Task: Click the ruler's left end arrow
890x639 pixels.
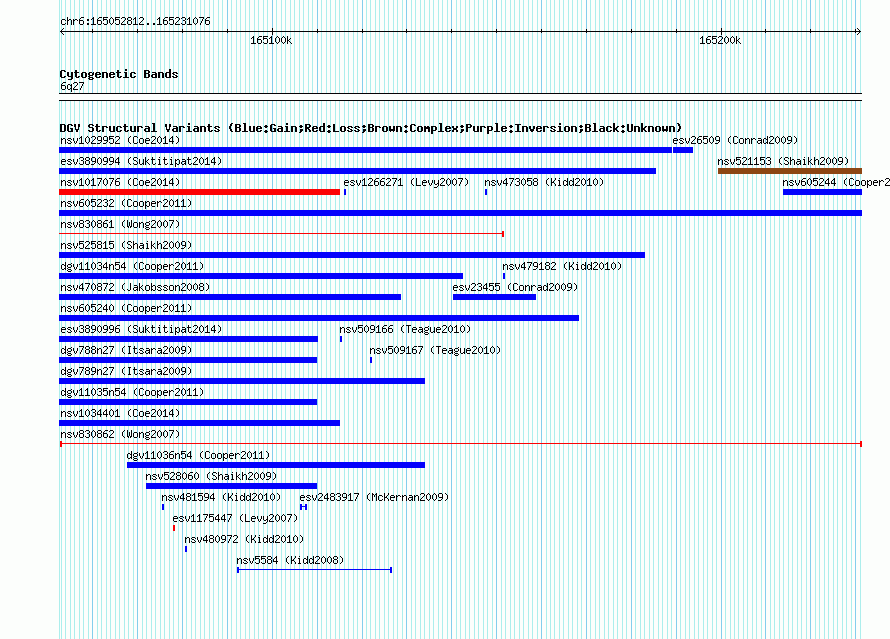Action: (x=62, y=32)
